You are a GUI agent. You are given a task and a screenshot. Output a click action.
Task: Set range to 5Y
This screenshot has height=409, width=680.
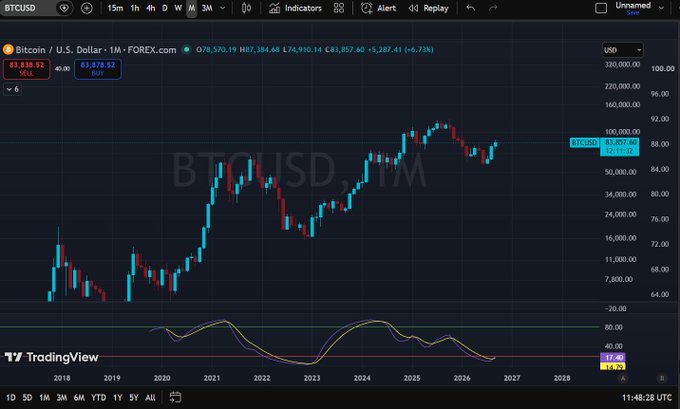pos(134,398)
